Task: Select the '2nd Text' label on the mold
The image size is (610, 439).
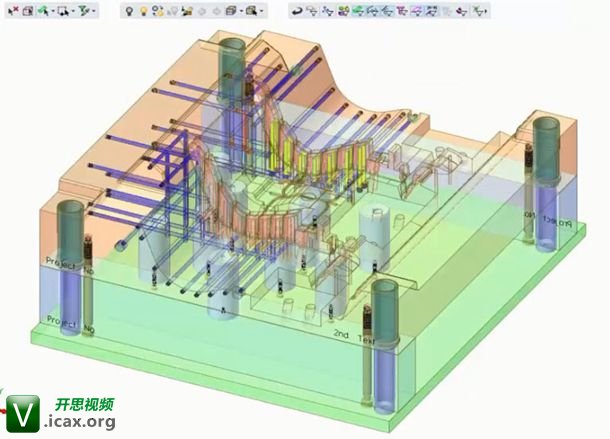Action: pyautogui.click(x=353, y=336)
